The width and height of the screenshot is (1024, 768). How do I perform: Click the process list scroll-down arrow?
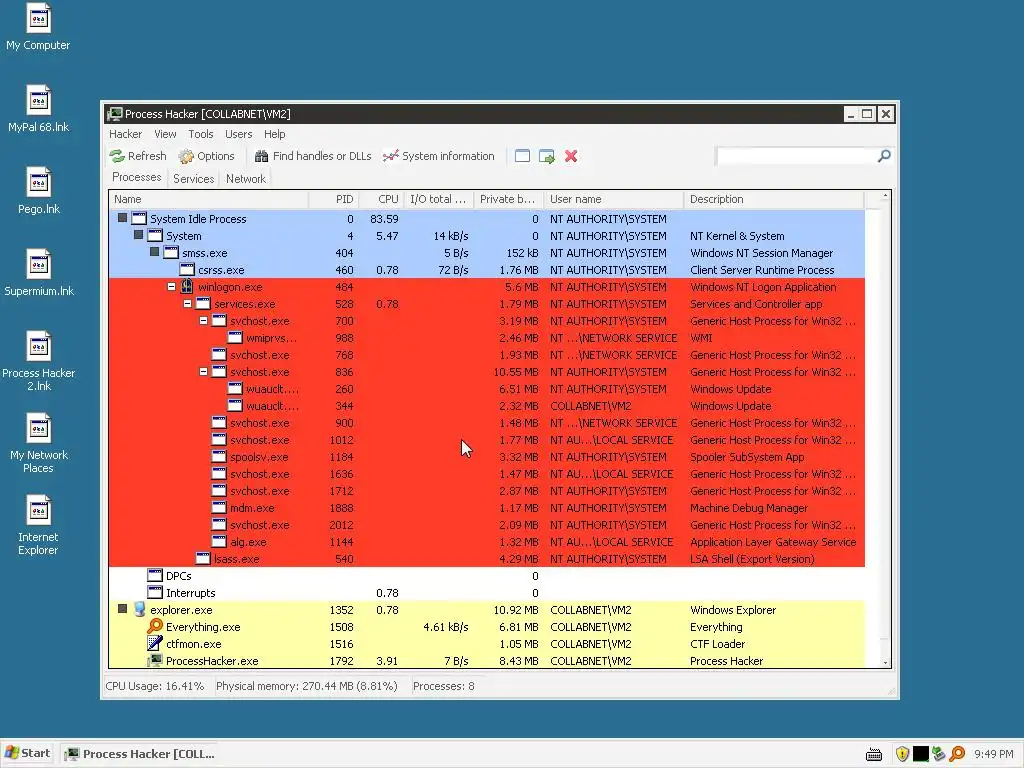tap(886, 662)
